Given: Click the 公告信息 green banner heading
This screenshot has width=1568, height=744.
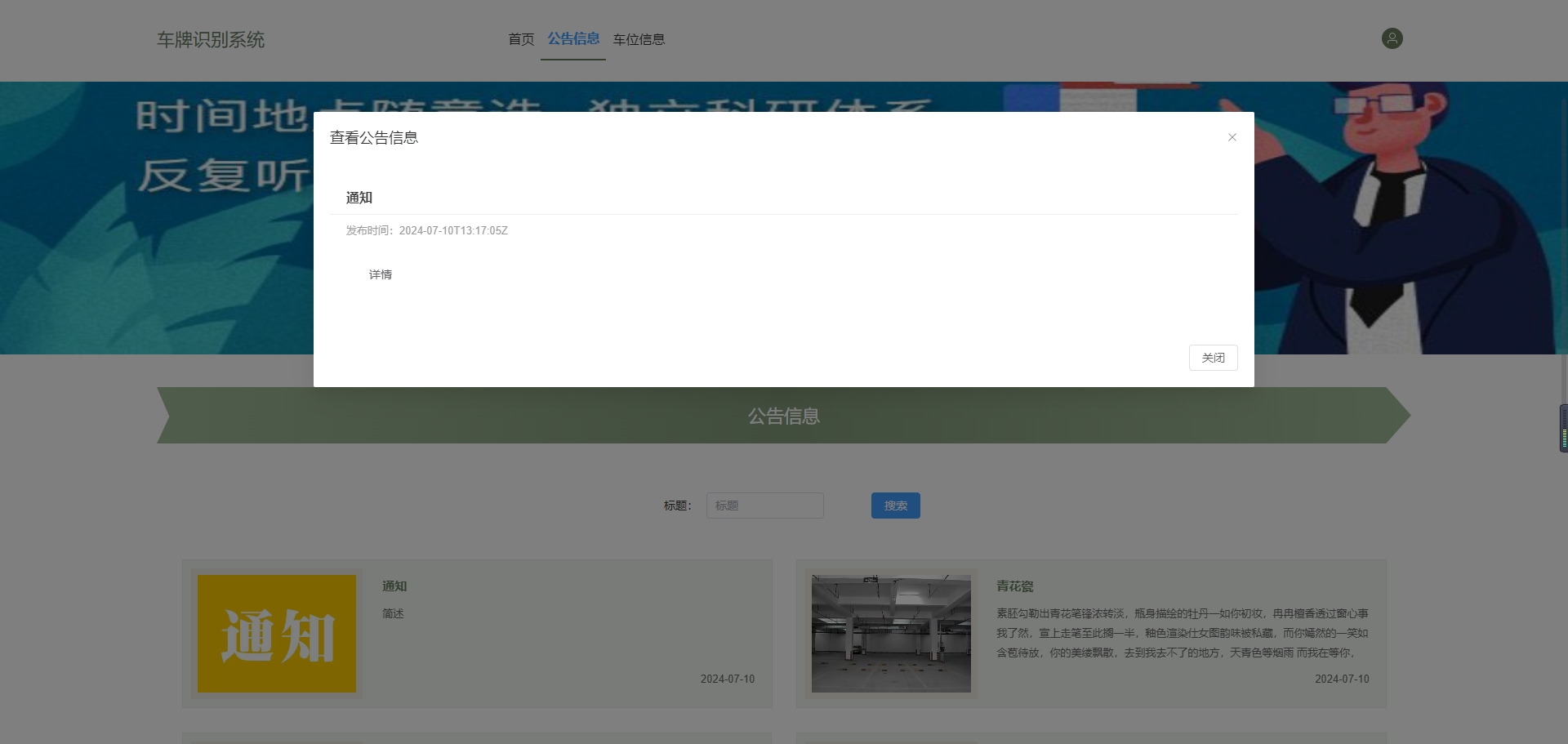Looking at the screenshot, I should click(x=783, y=416).
